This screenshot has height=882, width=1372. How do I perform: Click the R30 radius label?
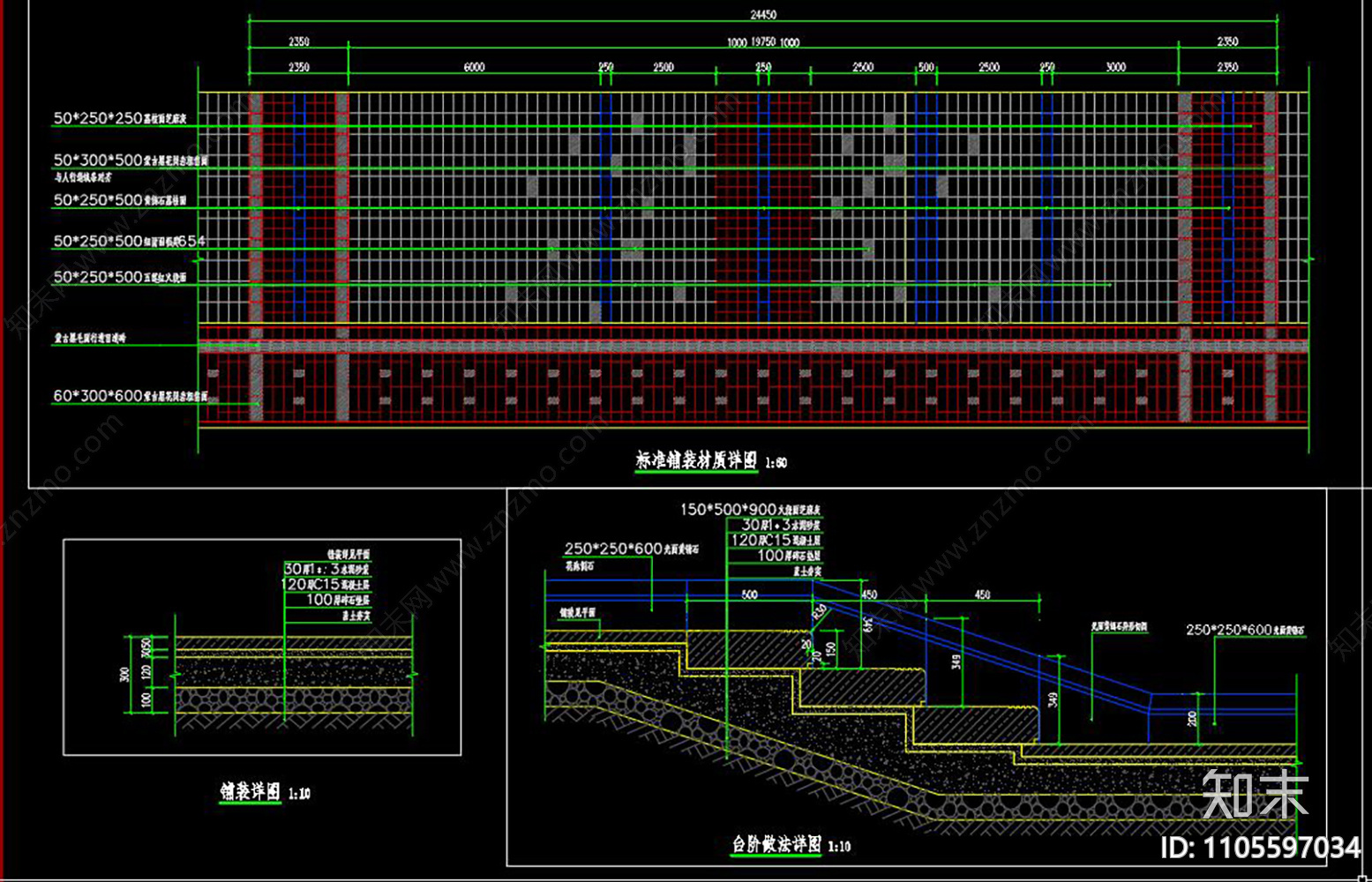(x=820, y=610)
